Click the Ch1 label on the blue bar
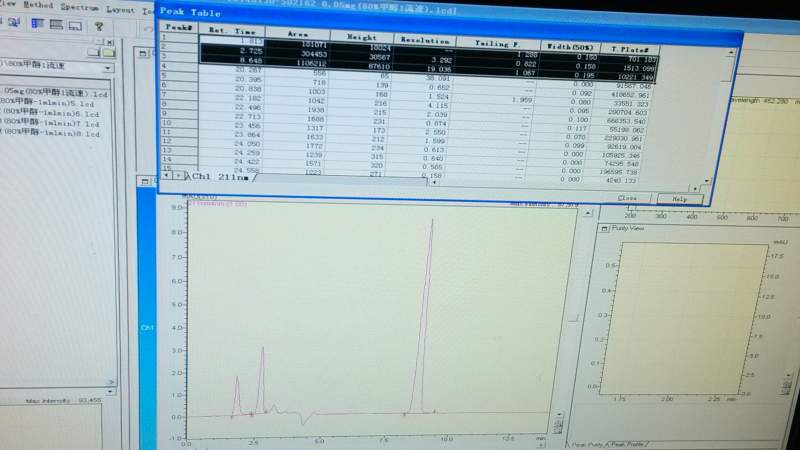The image size is (800, 450). [147, 328]
